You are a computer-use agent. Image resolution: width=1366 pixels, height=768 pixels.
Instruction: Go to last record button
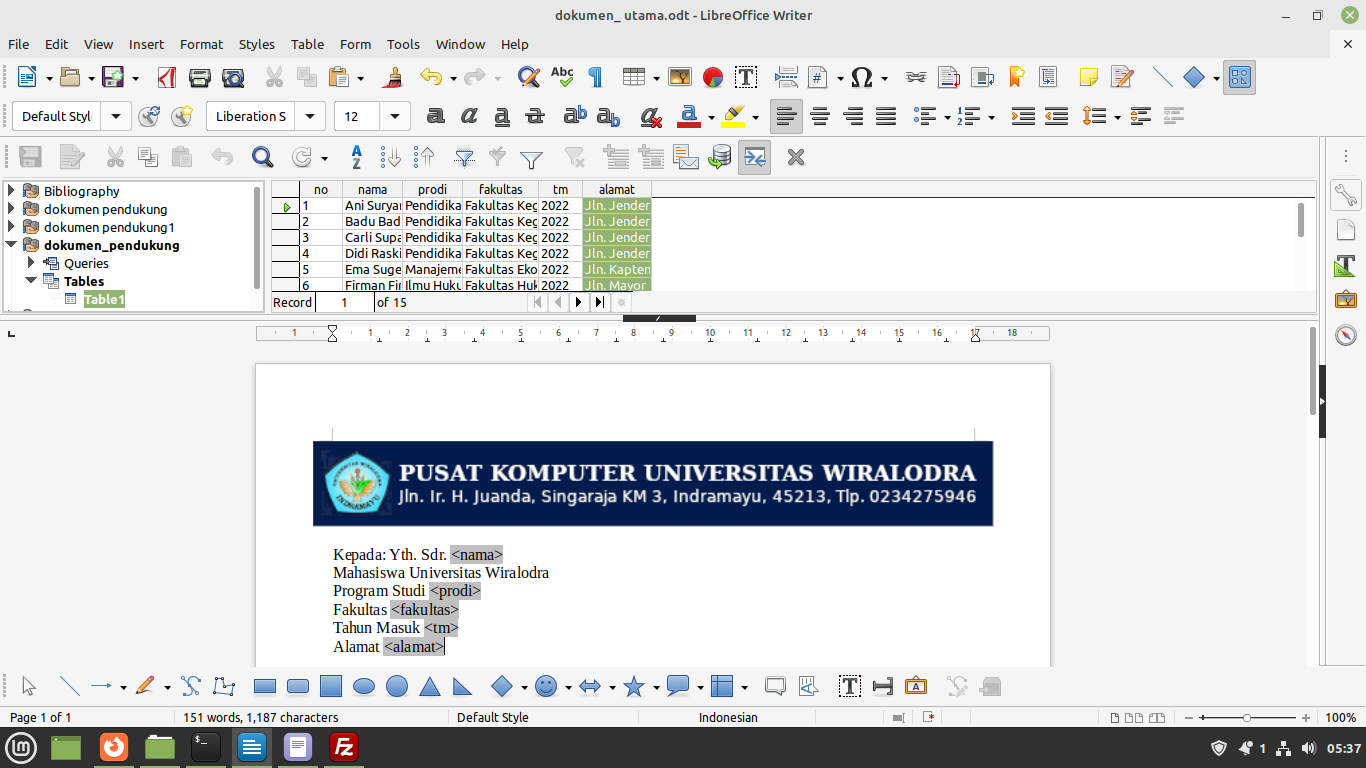[x=599, y=302]
